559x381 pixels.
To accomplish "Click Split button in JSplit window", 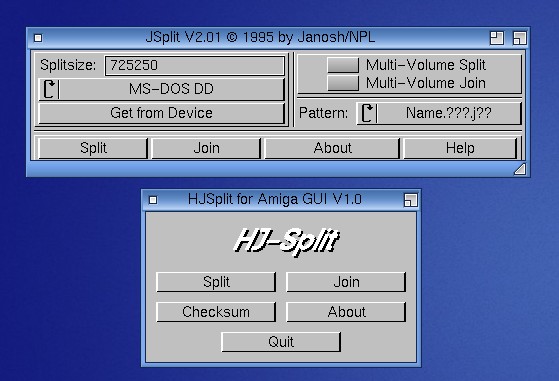I will tap(93, 148).
